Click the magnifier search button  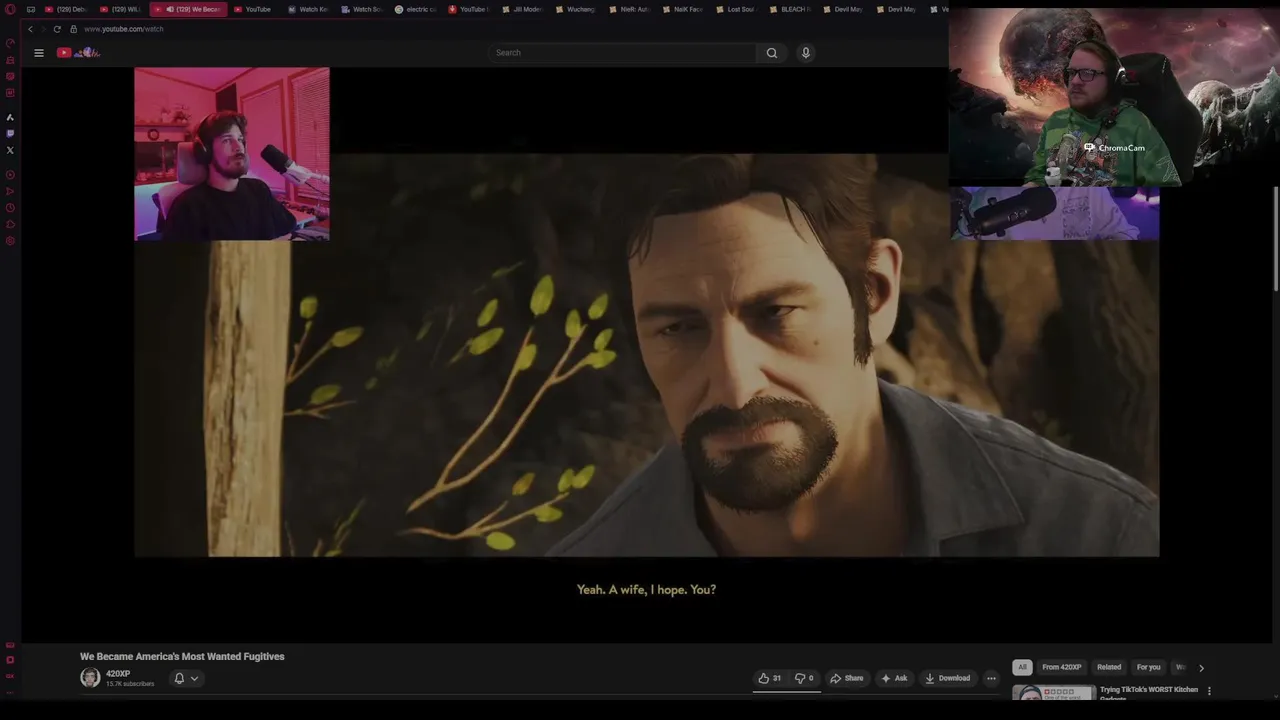[x=771, y=53]
